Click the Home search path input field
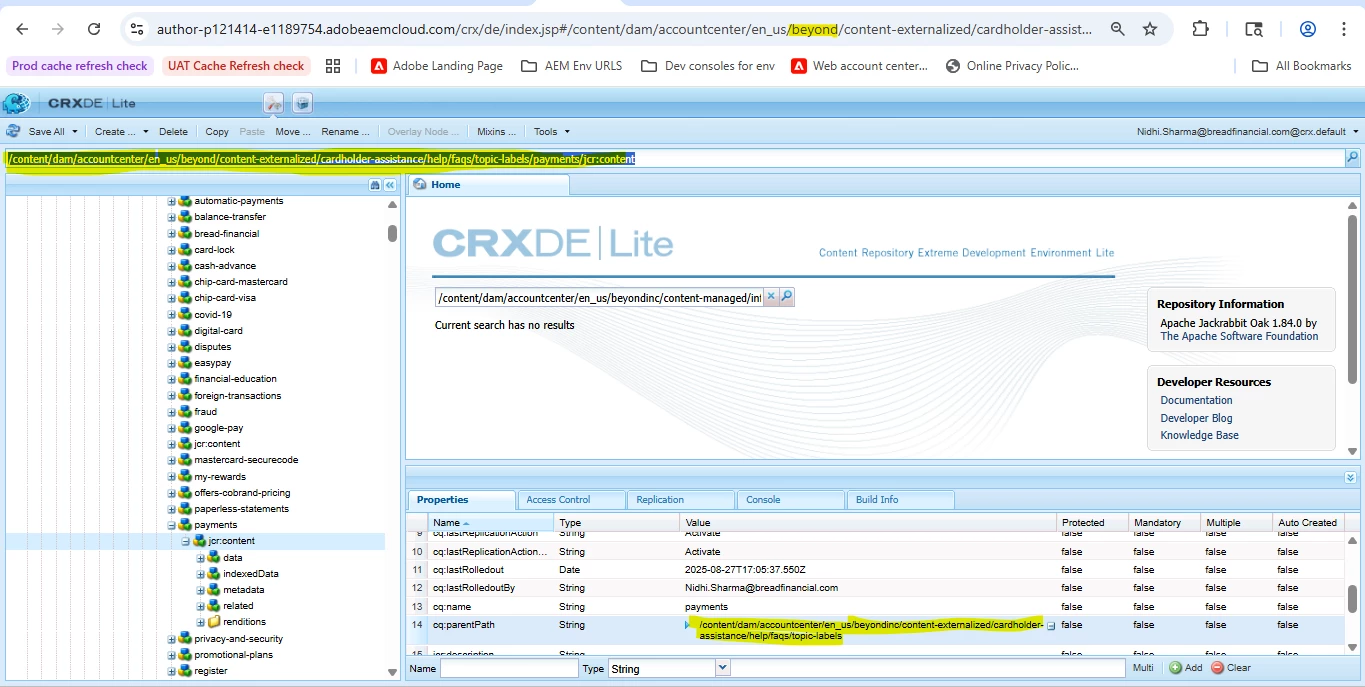1365x687 pixels. coord(599,297)
